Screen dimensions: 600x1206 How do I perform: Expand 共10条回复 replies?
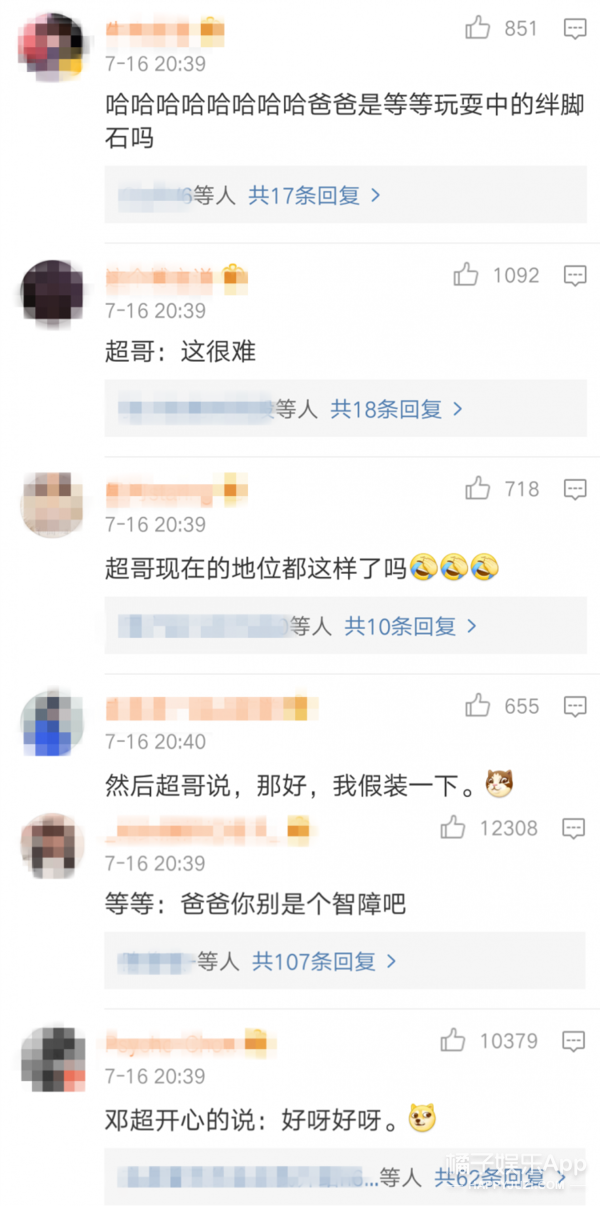[x=411, y=626]
